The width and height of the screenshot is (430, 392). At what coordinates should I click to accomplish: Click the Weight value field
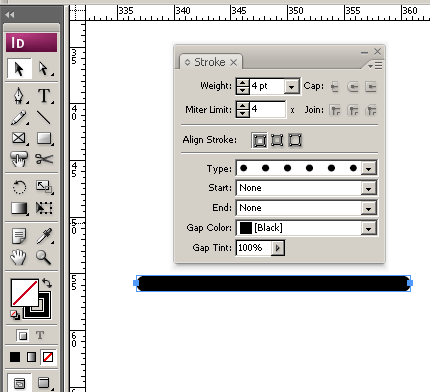tap(267, 86)
